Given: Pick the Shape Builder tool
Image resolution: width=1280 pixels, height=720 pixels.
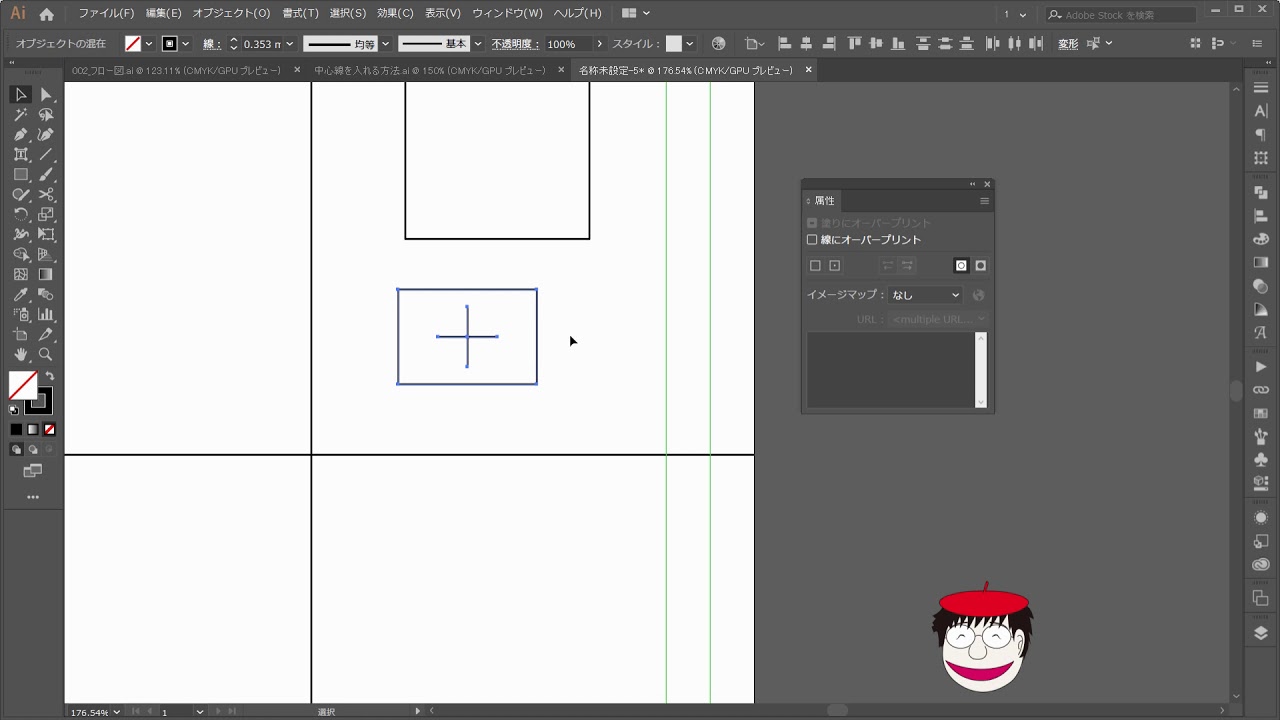Looking at the screenshot, I should [20, 254].
